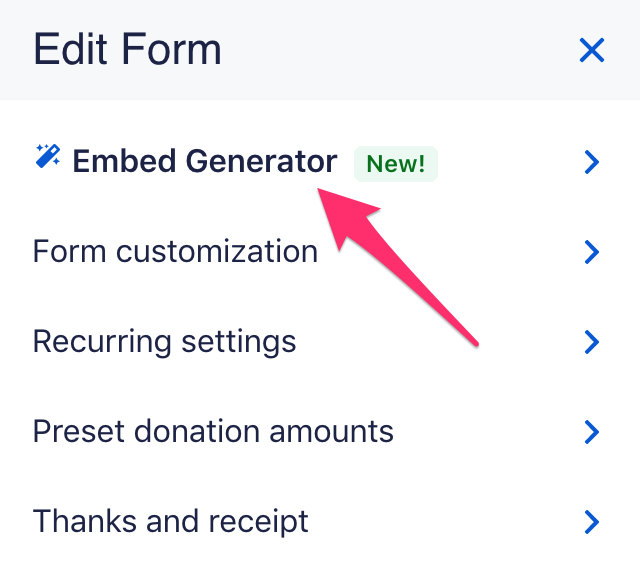
Task: Click the chevron arrow for Embed Generator
Action: click(x=592, y=162)
